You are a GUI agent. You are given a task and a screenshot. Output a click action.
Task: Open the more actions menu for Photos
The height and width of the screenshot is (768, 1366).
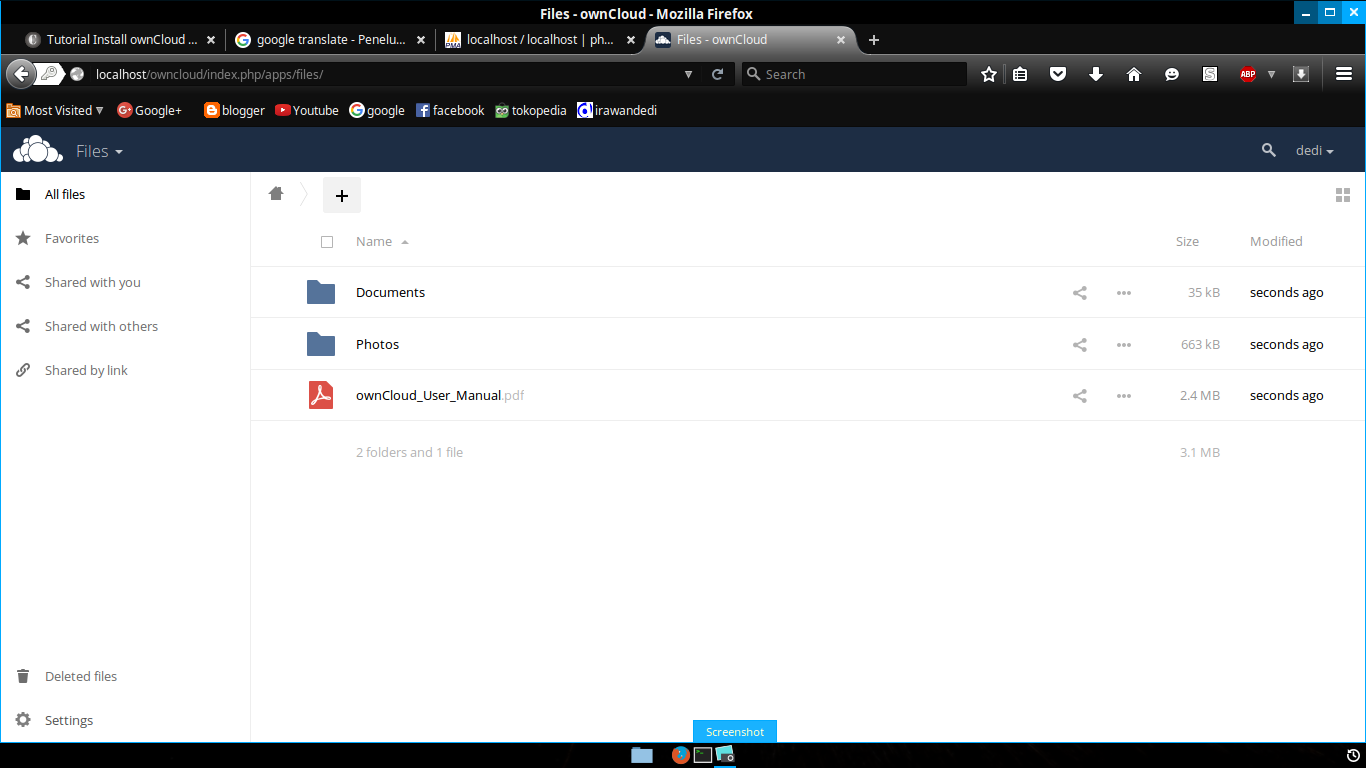(x=1123, y=344)
